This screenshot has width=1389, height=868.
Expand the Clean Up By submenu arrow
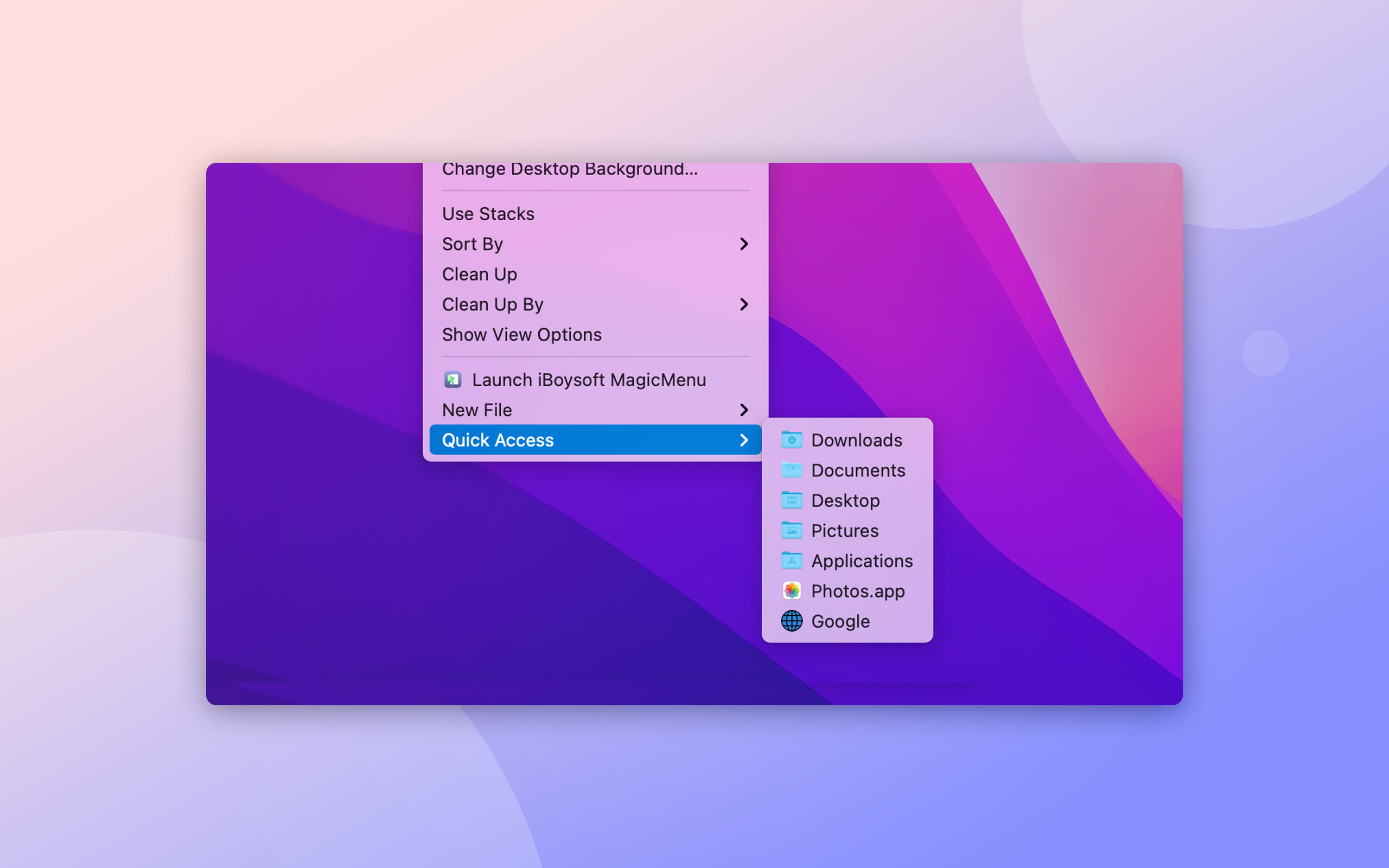pyautogui.click(x=744, y=304)
